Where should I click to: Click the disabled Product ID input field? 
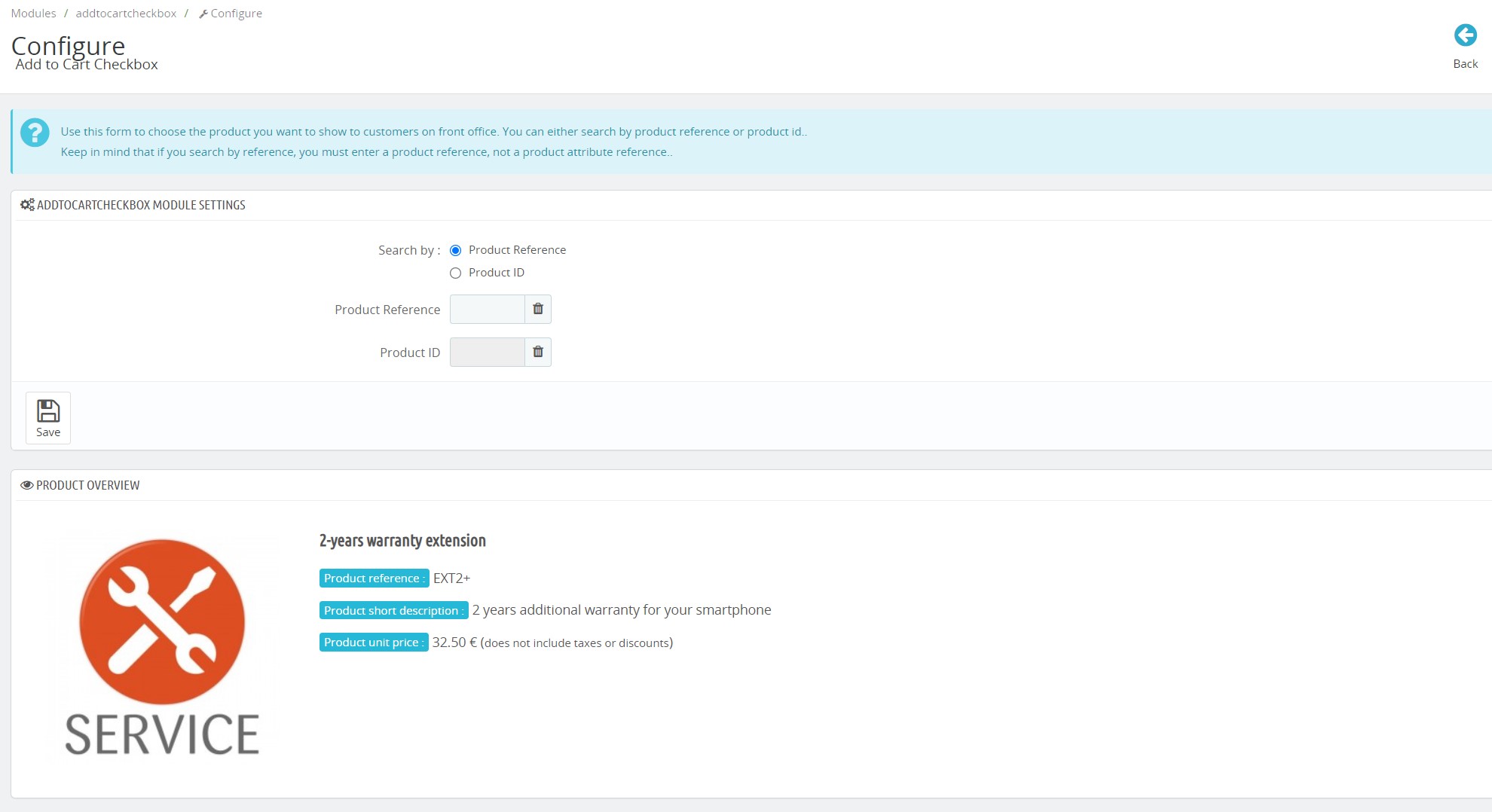click(487, 352)
